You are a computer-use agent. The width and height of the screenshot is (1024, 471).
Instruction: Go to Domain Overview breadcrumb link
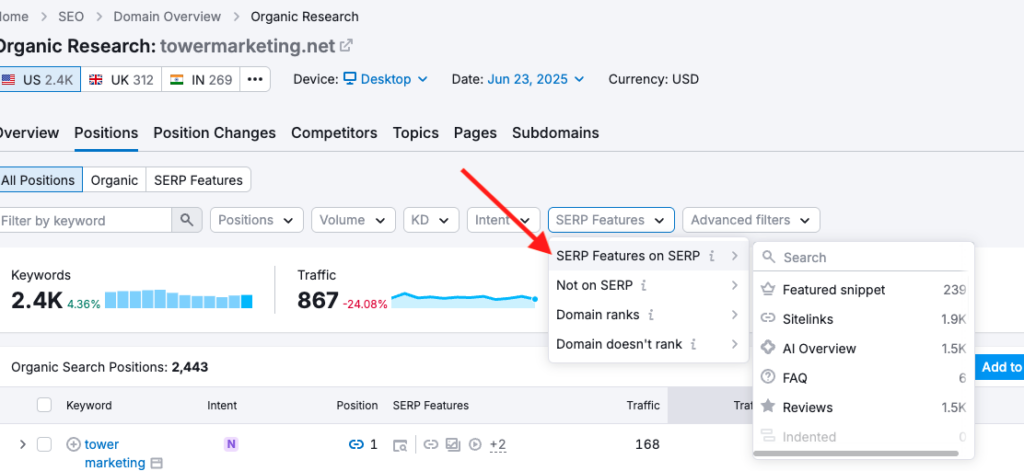(167, 16)
